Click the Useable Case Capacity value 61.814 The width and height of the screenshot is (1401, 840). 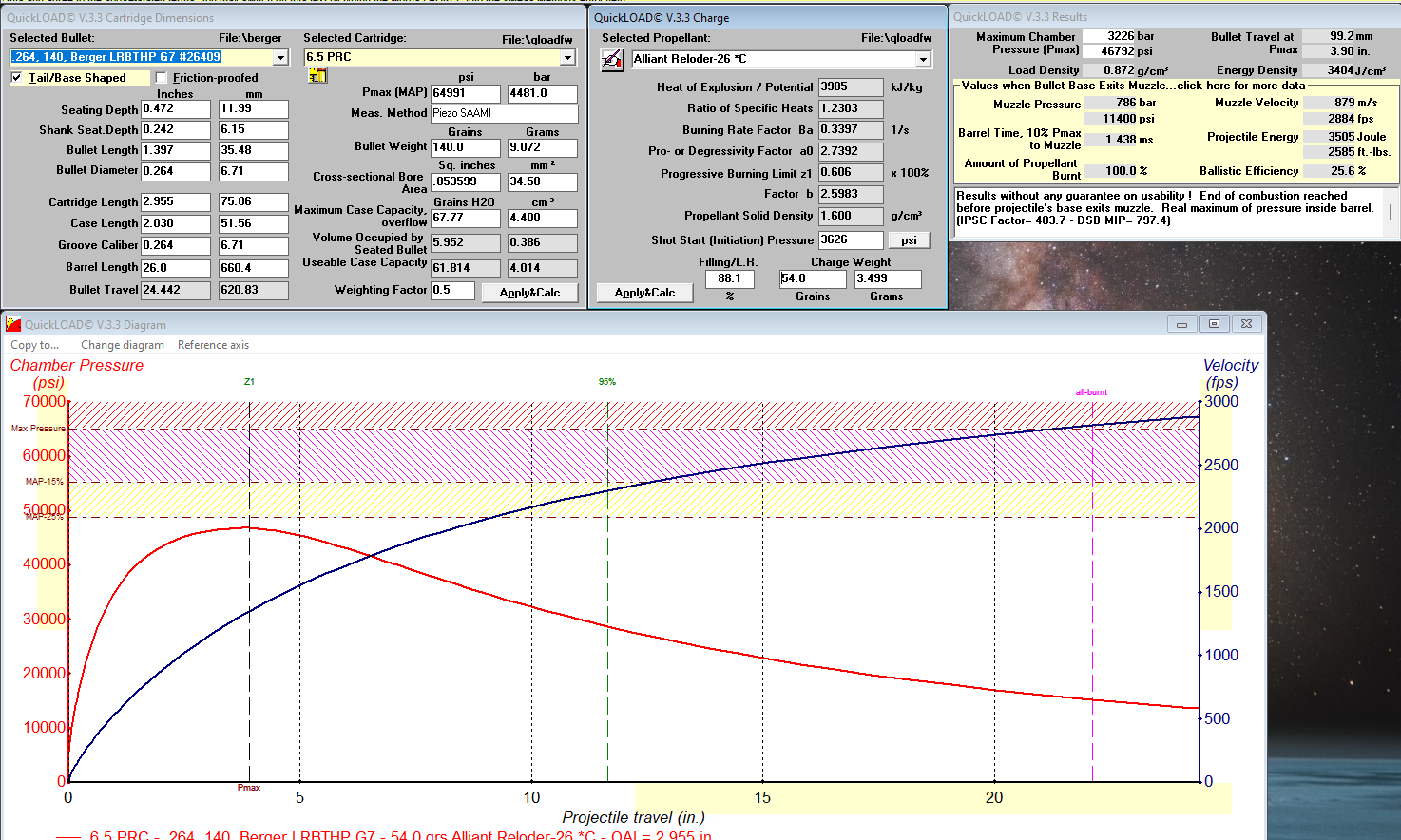(465, 268)
